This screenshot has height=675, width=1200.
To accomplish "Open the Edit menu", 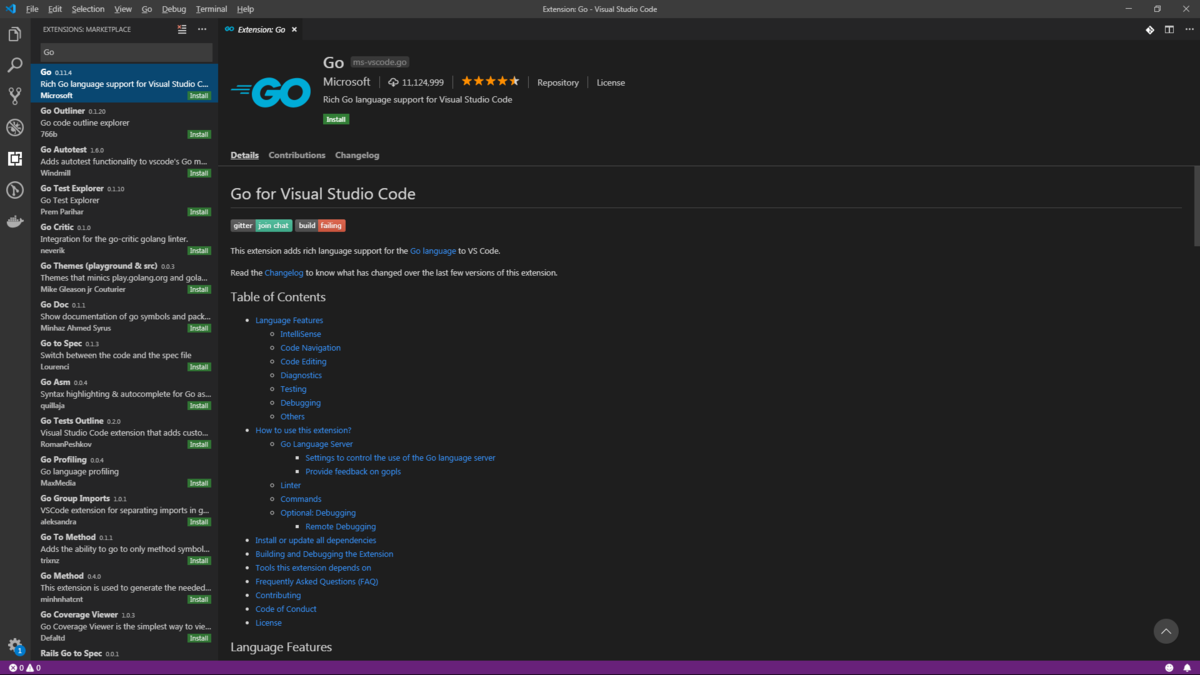I will 55,9.
